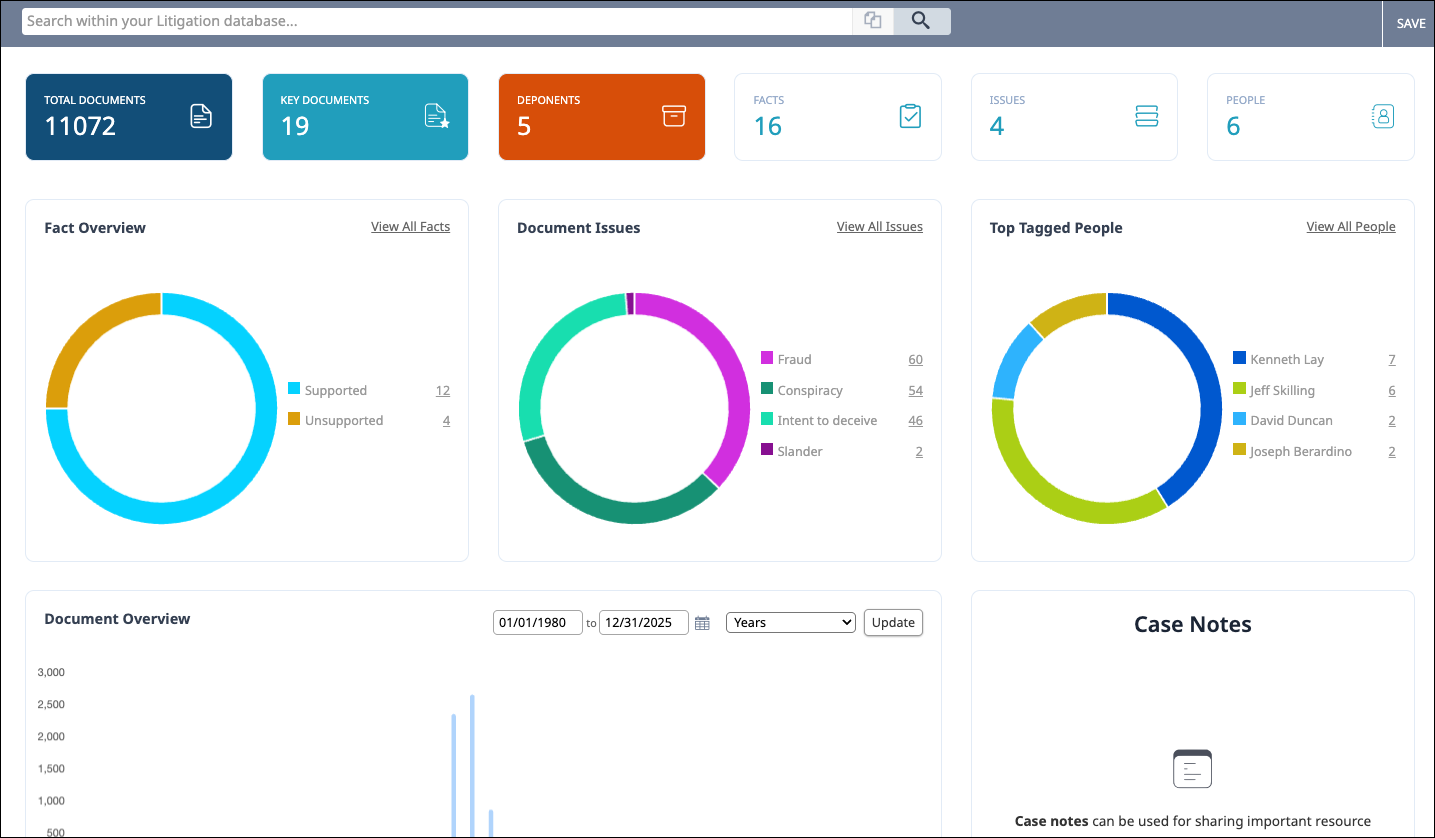Open the Deponents 5 card
Image resolution: width=1435 pixels, height=838 pixels.
[x=602, y=117]
